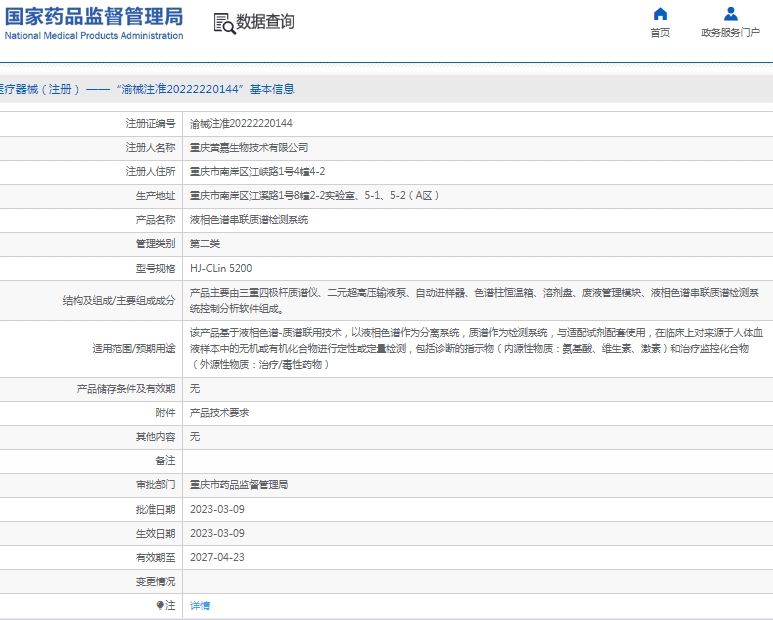Image resolution: width=773 pixels, height=620 pixels.
Task: Click 无 in 产品储存条件及有效期 row
Action: 195,389
